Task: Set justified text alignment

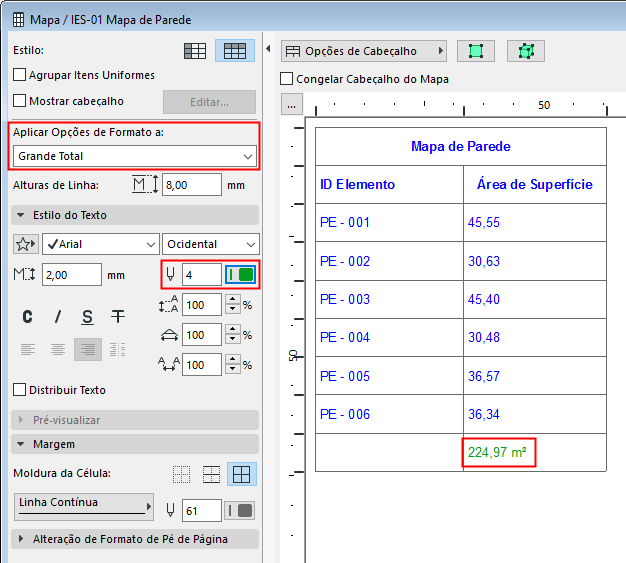Action: coord(118,350)
